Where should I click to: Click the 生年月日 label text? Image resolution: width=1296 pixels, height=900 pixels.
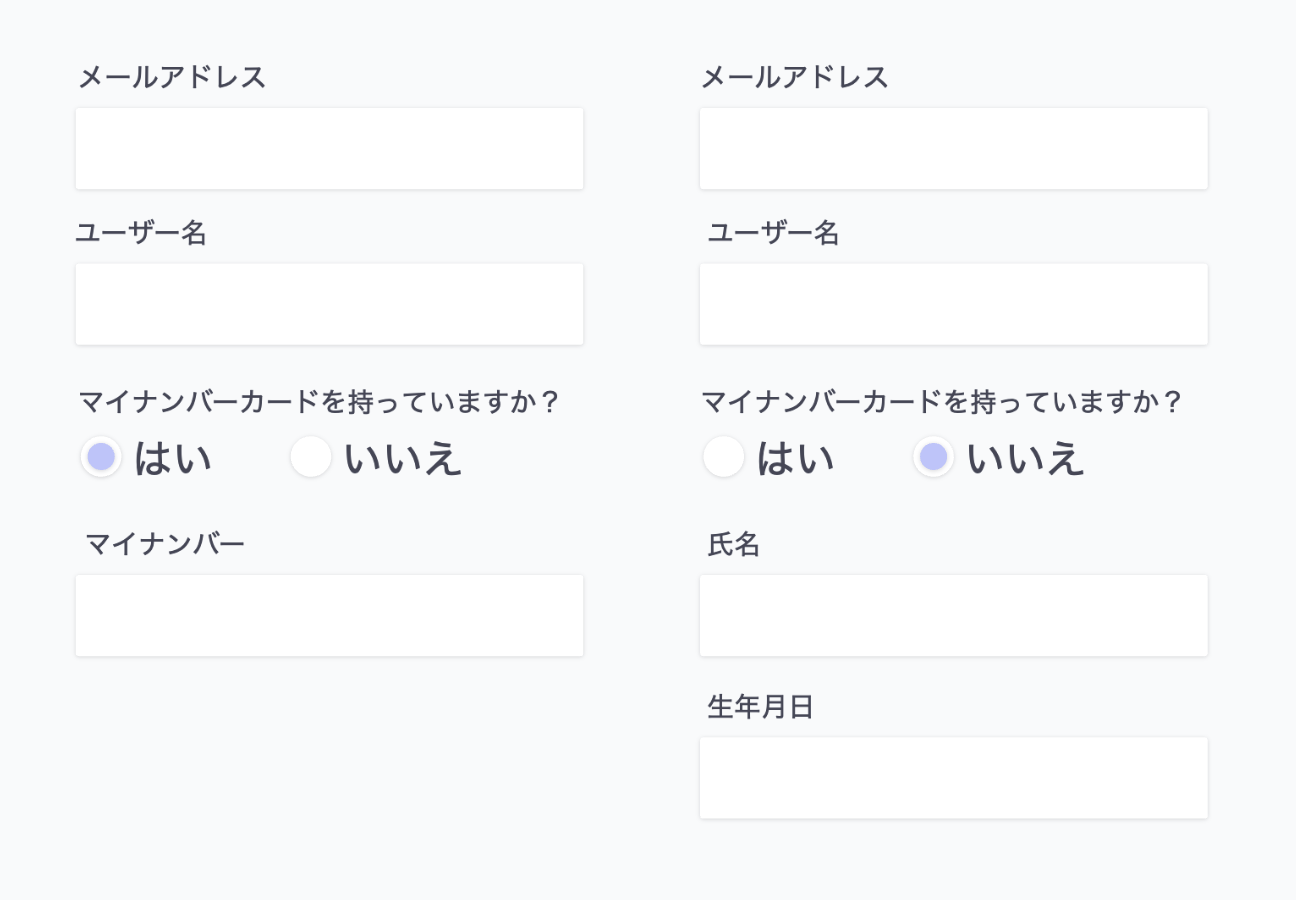[x=760, y=707]
